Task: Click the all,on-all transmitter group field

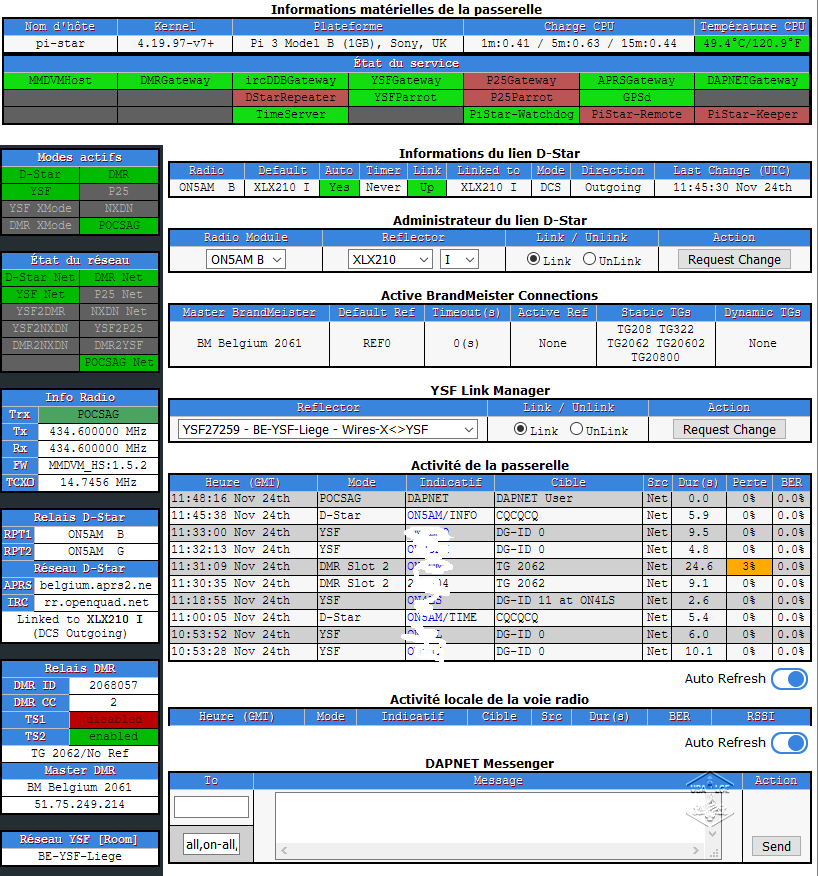Action: pos(211,845)
